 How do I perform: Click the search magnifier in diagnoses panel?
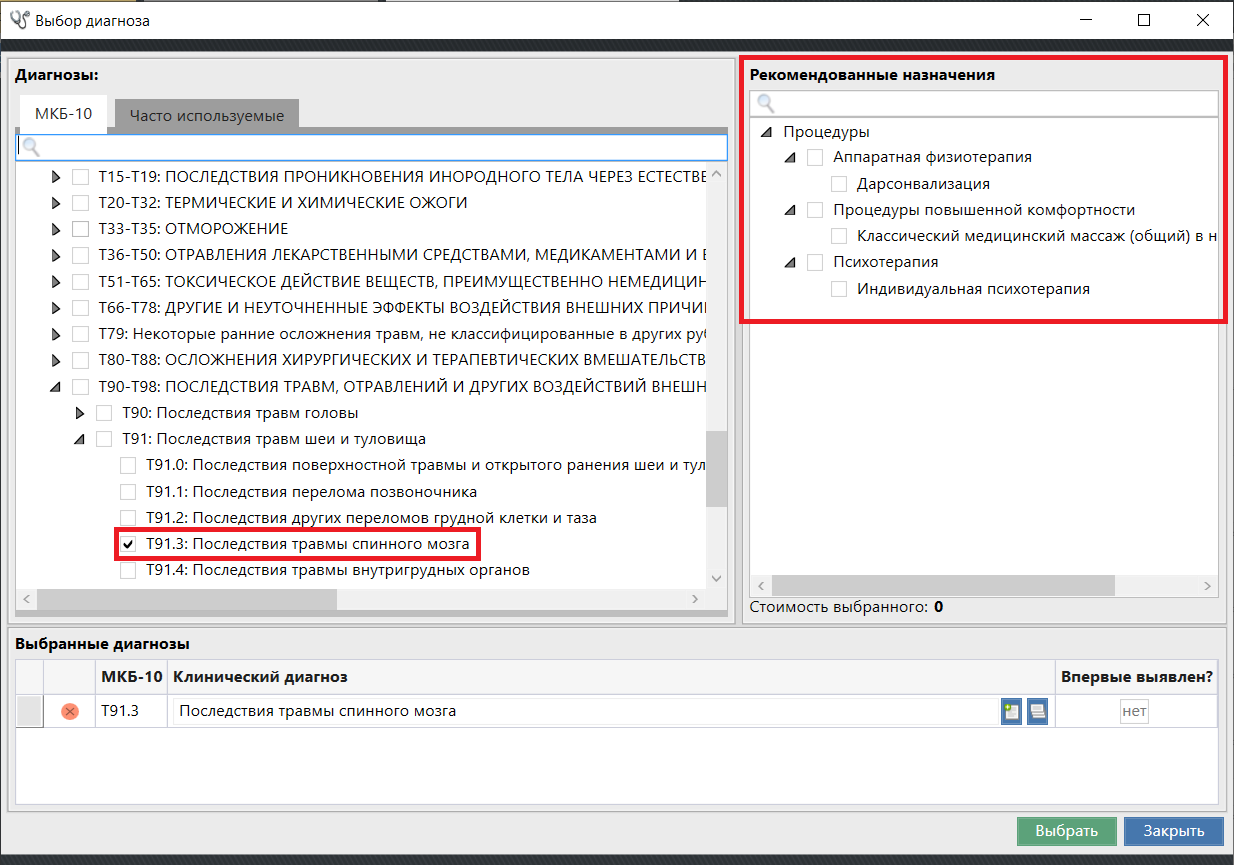pos(31,147)
